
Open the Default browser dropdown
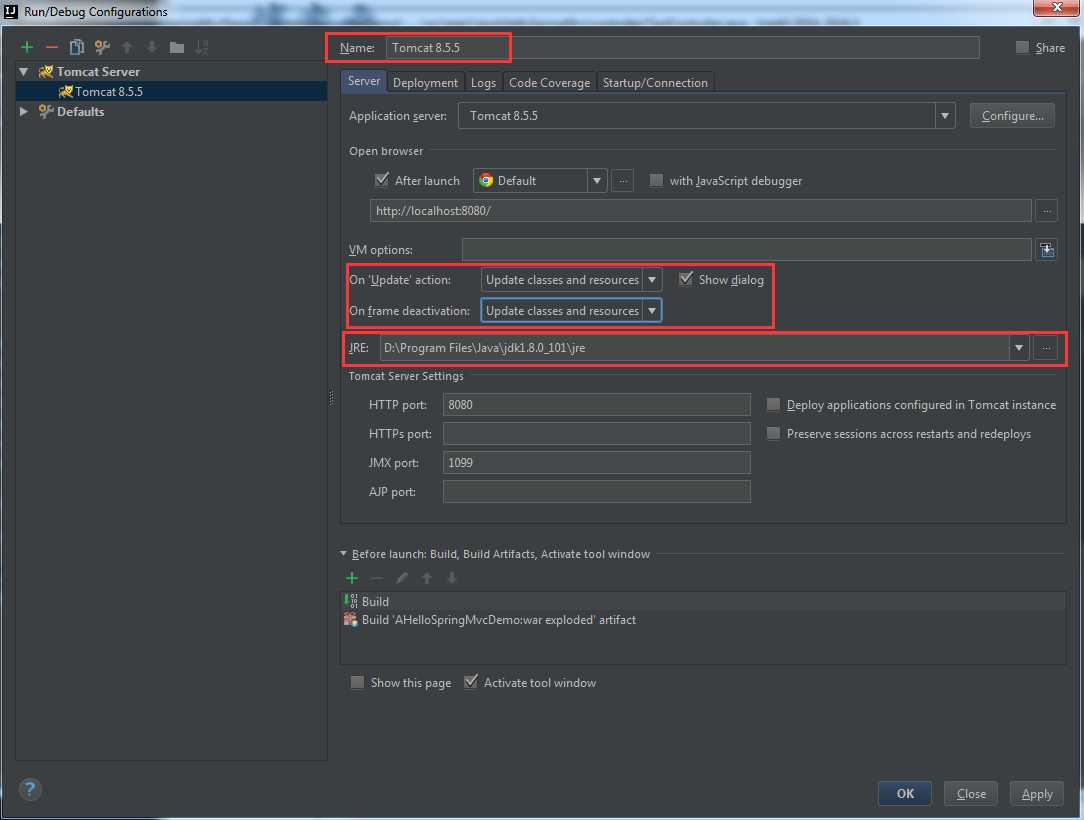tap(597, 181)
